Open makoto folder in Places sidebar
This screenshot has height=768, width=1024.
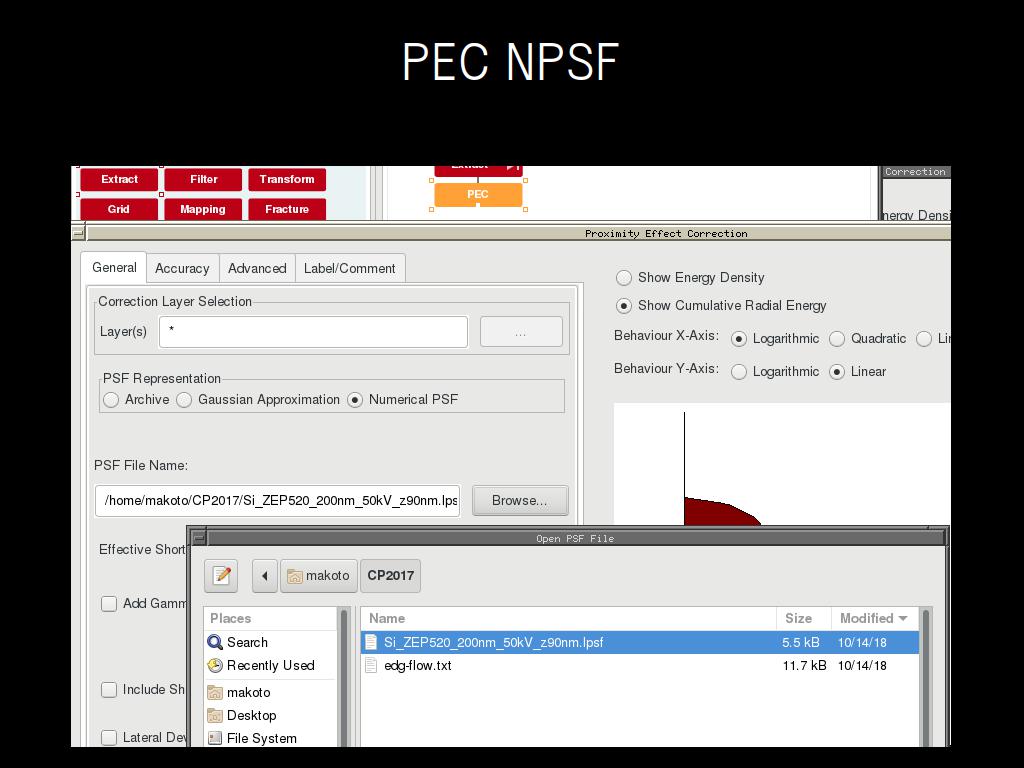[248, 692]
